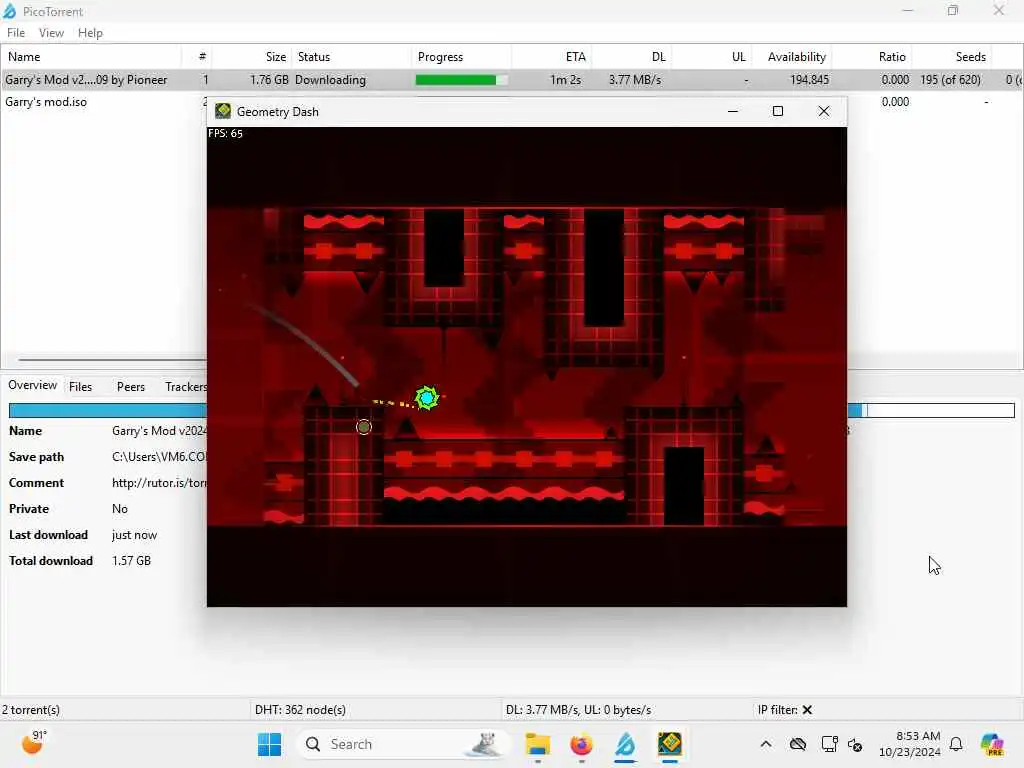Click the cloud sync tray icon
Screen dimensions: 1024x768
[x=797, y=744]
